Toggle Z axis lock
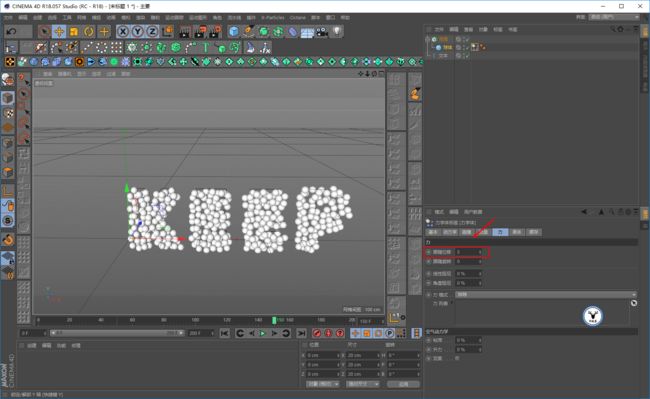This screenshot has height=399, width=650. coord(153,31)
